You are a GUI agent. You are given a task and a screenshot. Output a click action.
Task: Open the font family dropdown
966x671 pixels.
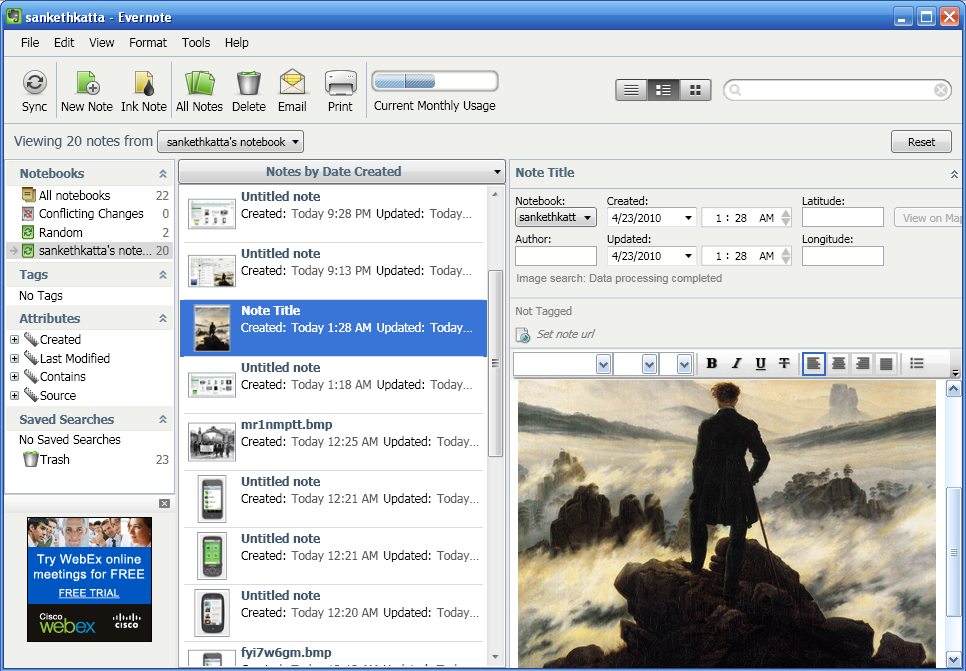(603, 364)
